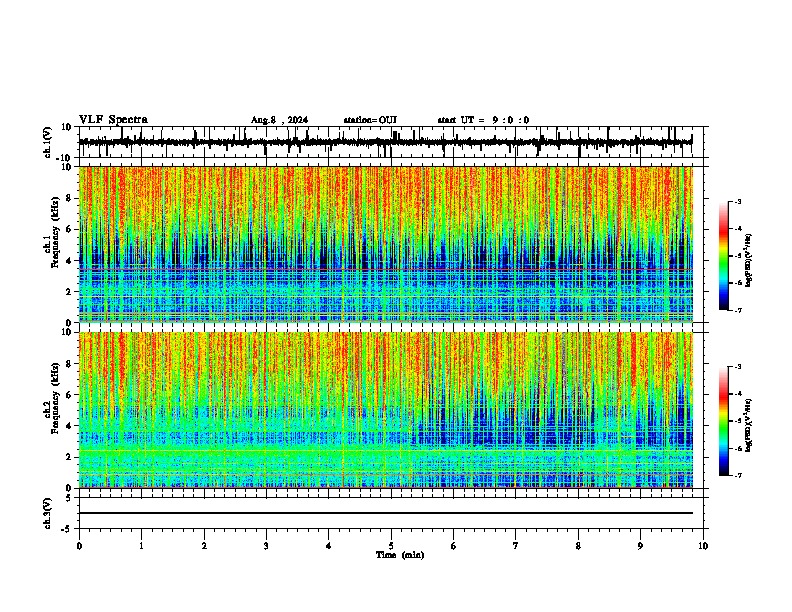Click the ch.2 color scale log(PSD) unit label
792x612 pixels.
(x=749, y=425)
